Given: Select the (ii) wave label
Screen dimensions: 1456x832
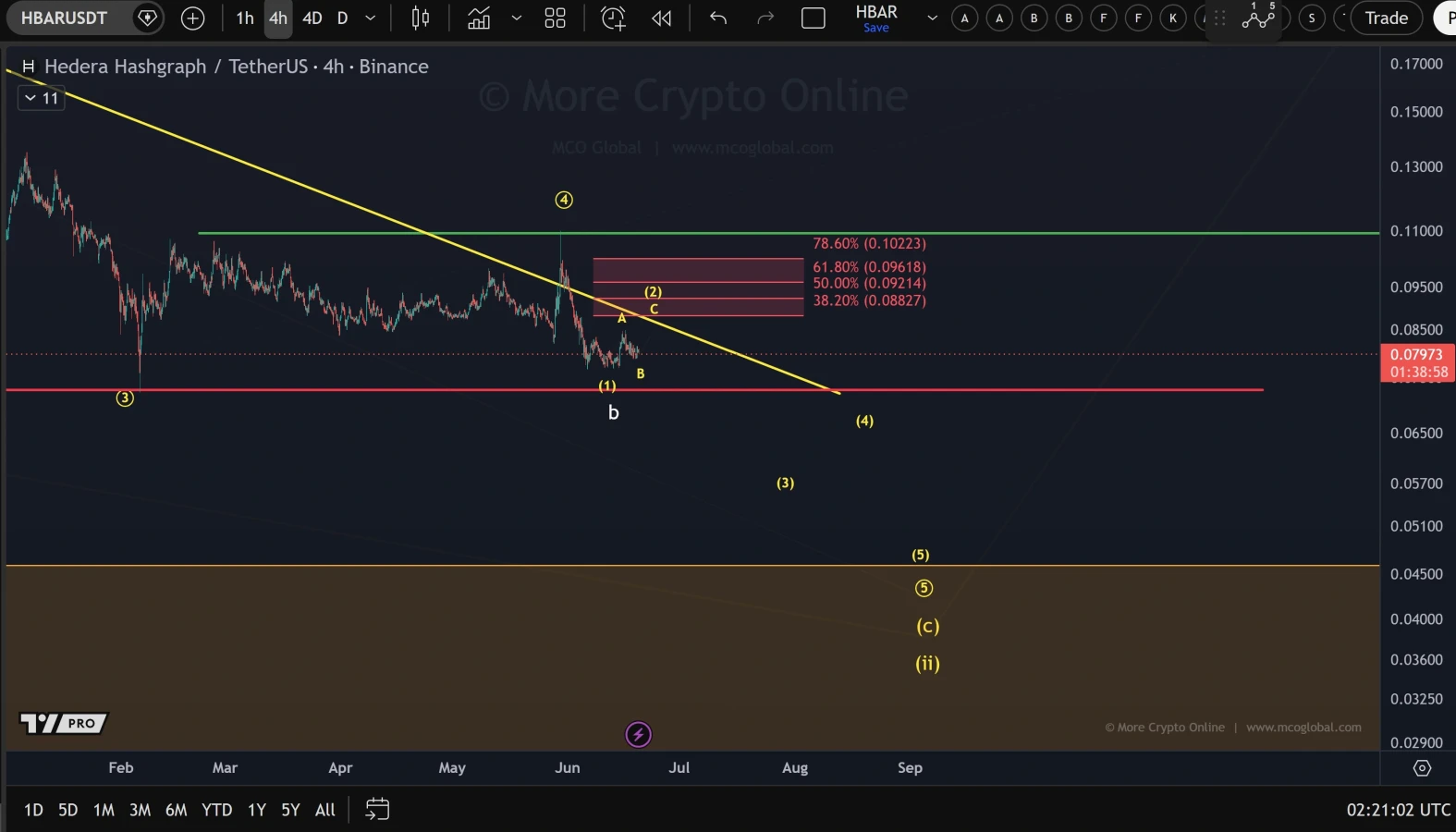Looking at the screenshot, I should click(927, 664).
